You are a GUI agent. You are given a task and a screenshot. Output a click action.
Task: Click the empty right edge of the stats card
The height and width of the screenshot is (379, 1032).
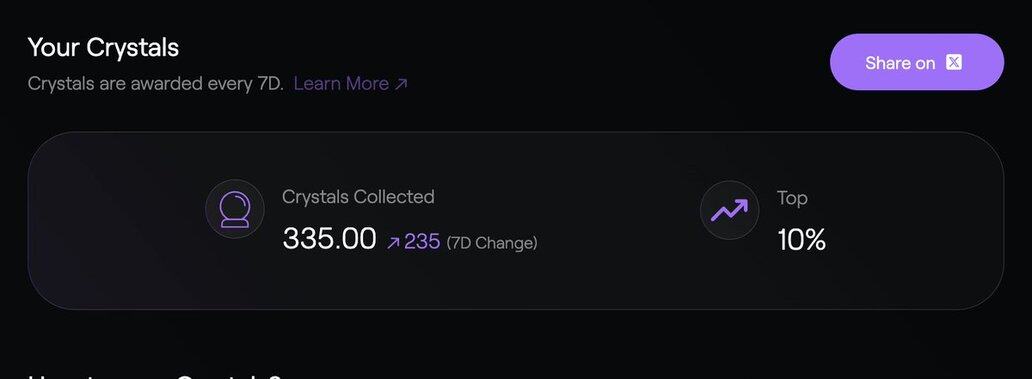921,220
